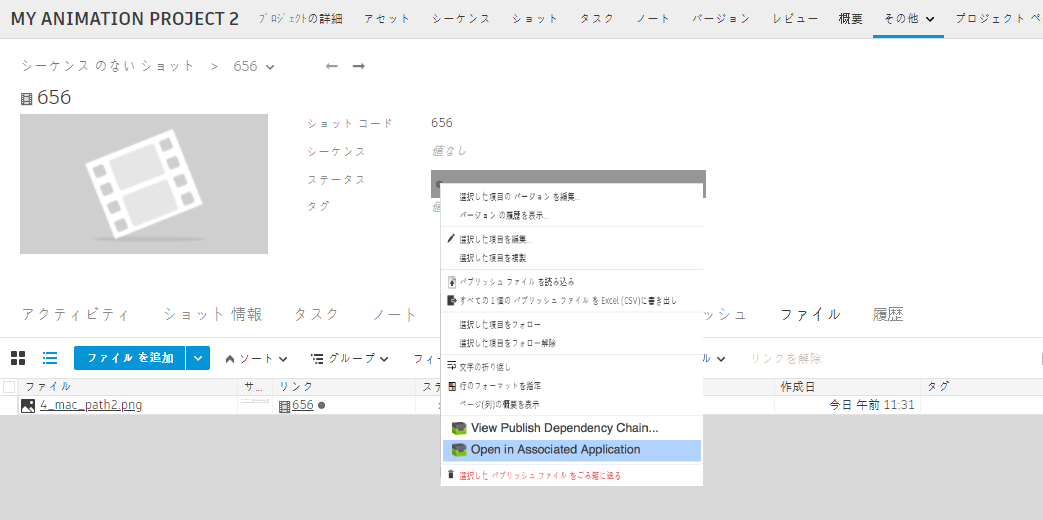Click the pencil edit icon in context menu

[x=451, y=238]
